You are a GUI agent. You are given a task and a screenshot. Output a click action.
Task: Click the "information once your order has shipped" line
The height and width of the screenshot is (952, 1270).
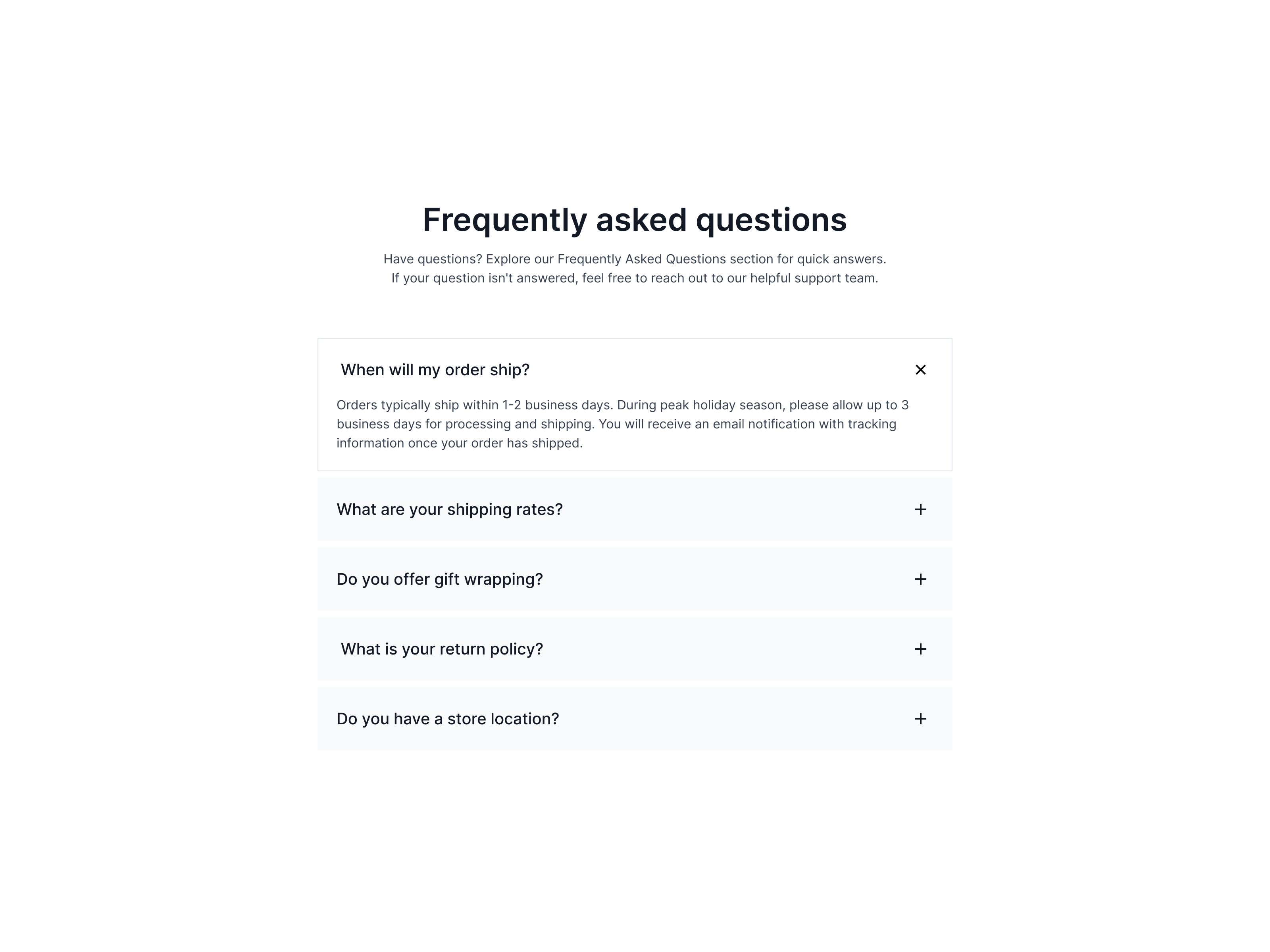[459, 443]
